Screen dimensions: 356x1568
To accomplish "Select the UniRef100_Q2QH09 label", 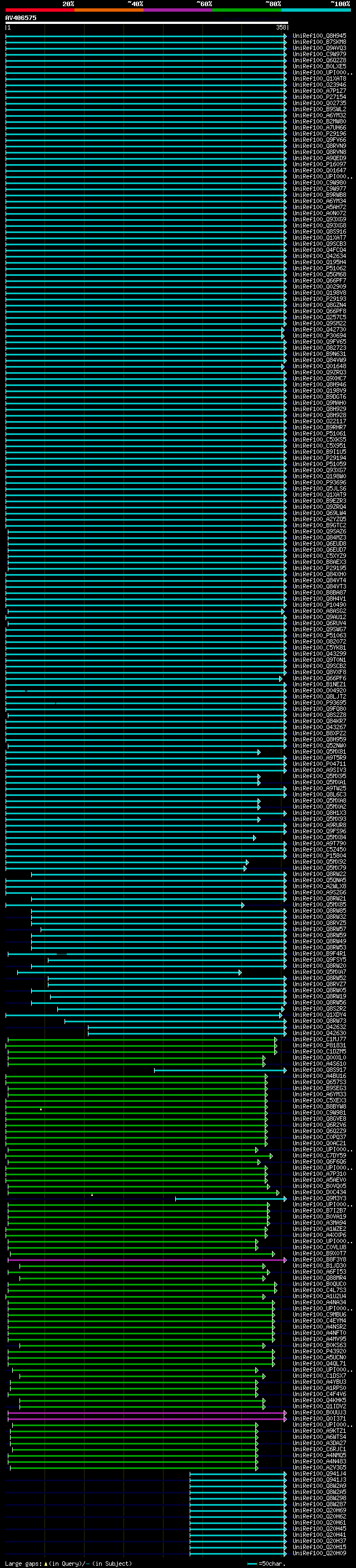I will (x=319, y=1554).
